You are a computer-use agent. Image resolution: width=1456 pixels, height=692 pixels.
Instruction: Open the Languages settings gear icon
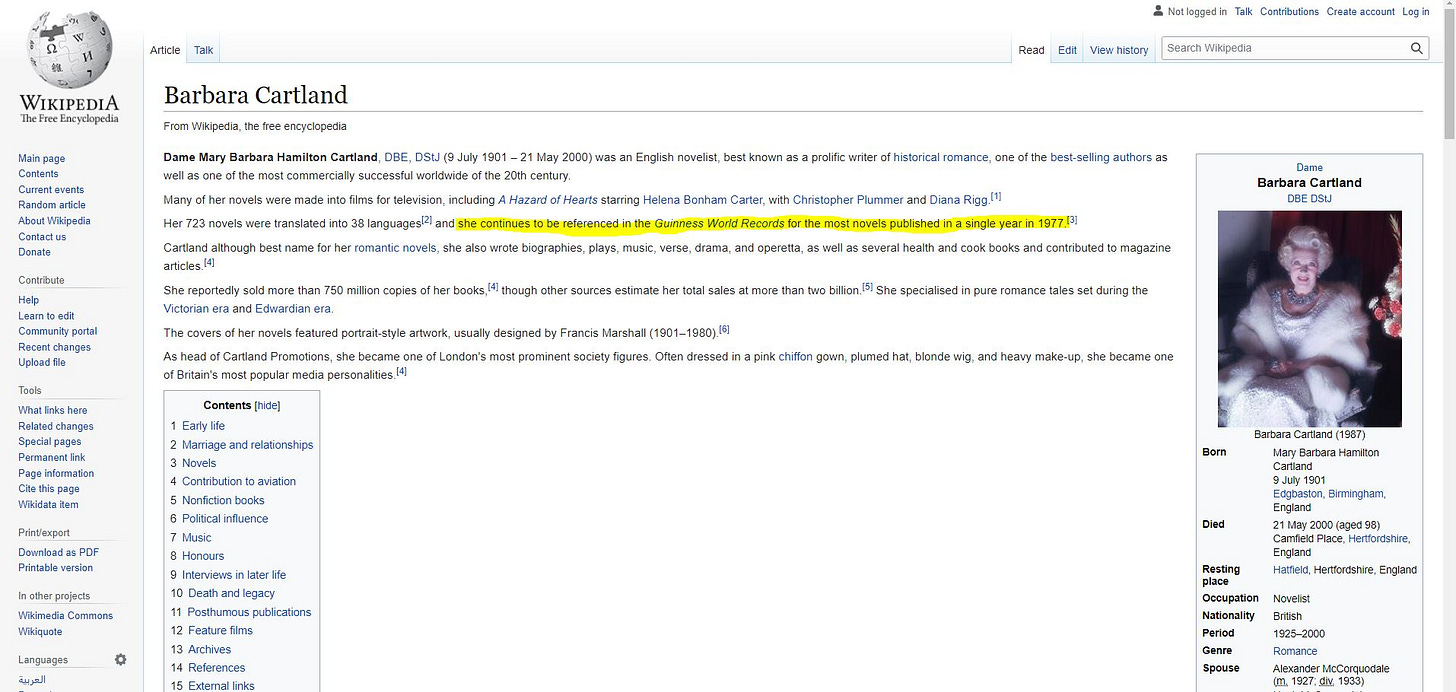click(x=121, y=660)
